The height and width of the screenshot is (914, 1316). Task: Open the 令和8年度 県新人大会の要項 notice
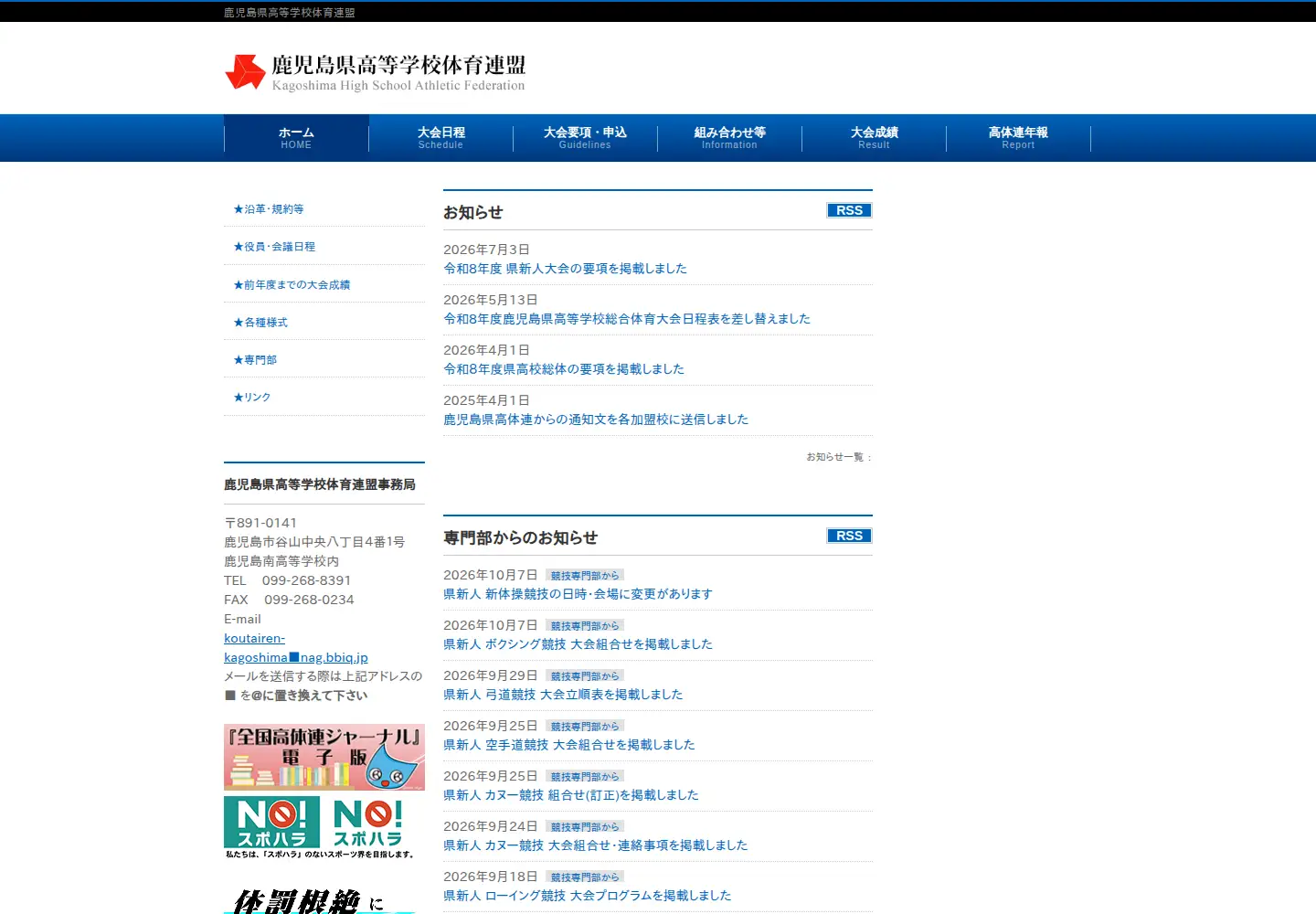565,269
